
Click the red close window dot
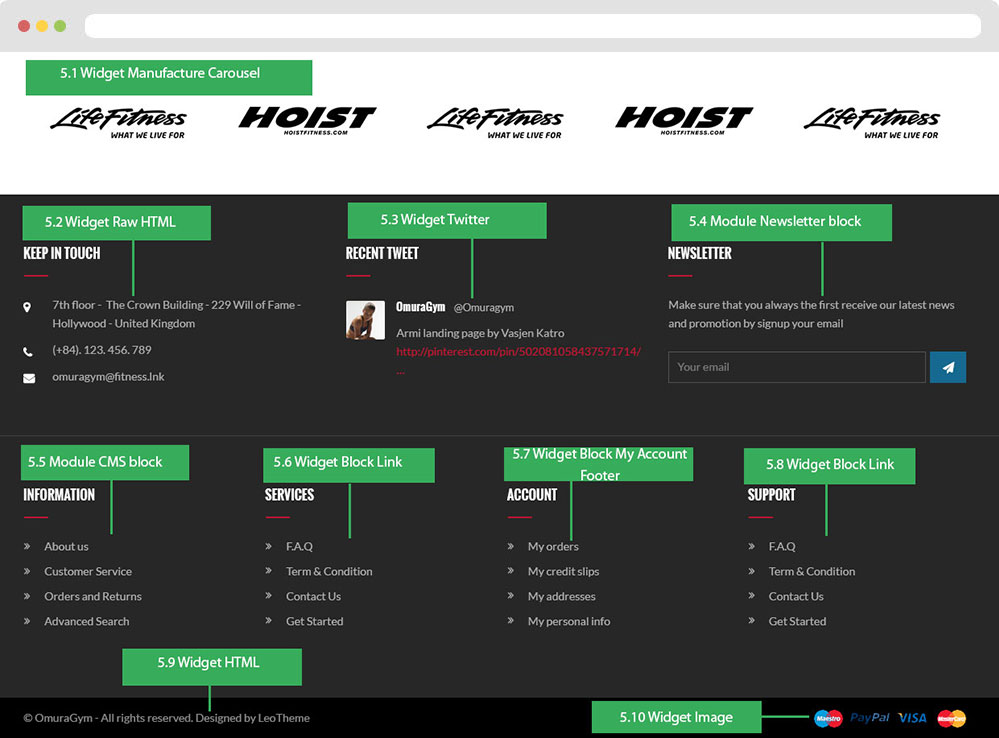[24, 26]
